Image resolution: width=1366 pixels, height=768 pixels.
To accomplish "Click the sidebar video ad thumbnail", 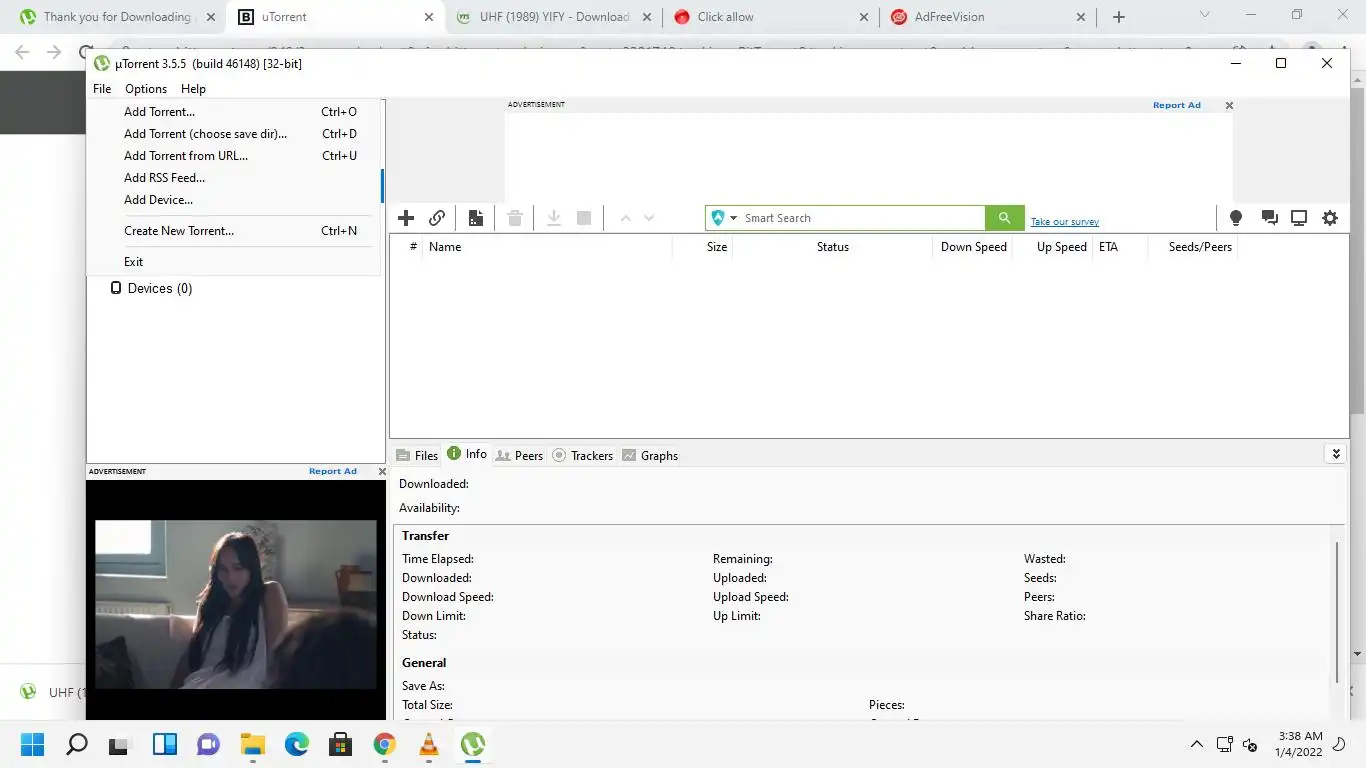I will [x=236, y=604].
